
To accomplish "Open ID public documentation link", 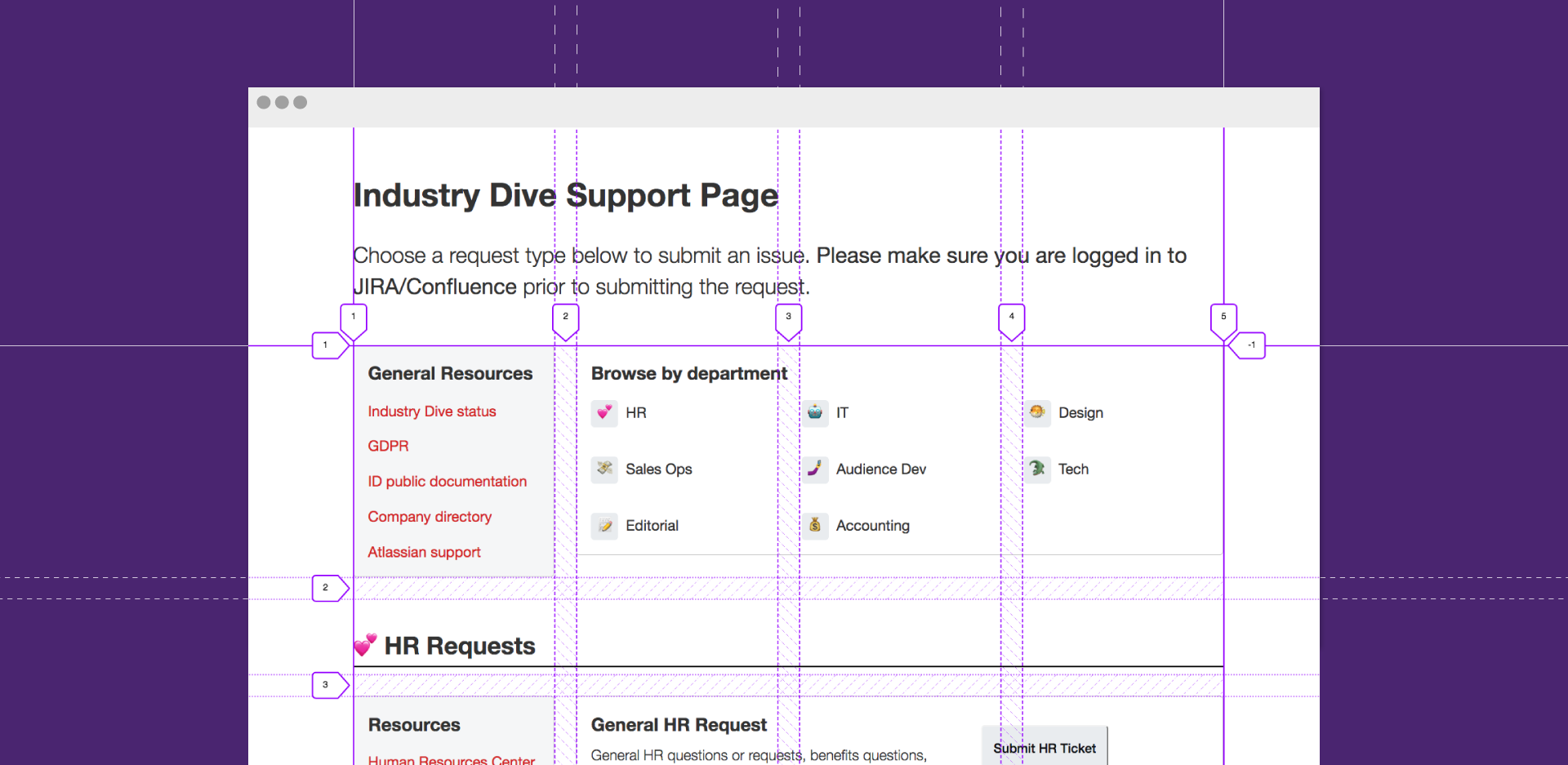I will point(447,482).
